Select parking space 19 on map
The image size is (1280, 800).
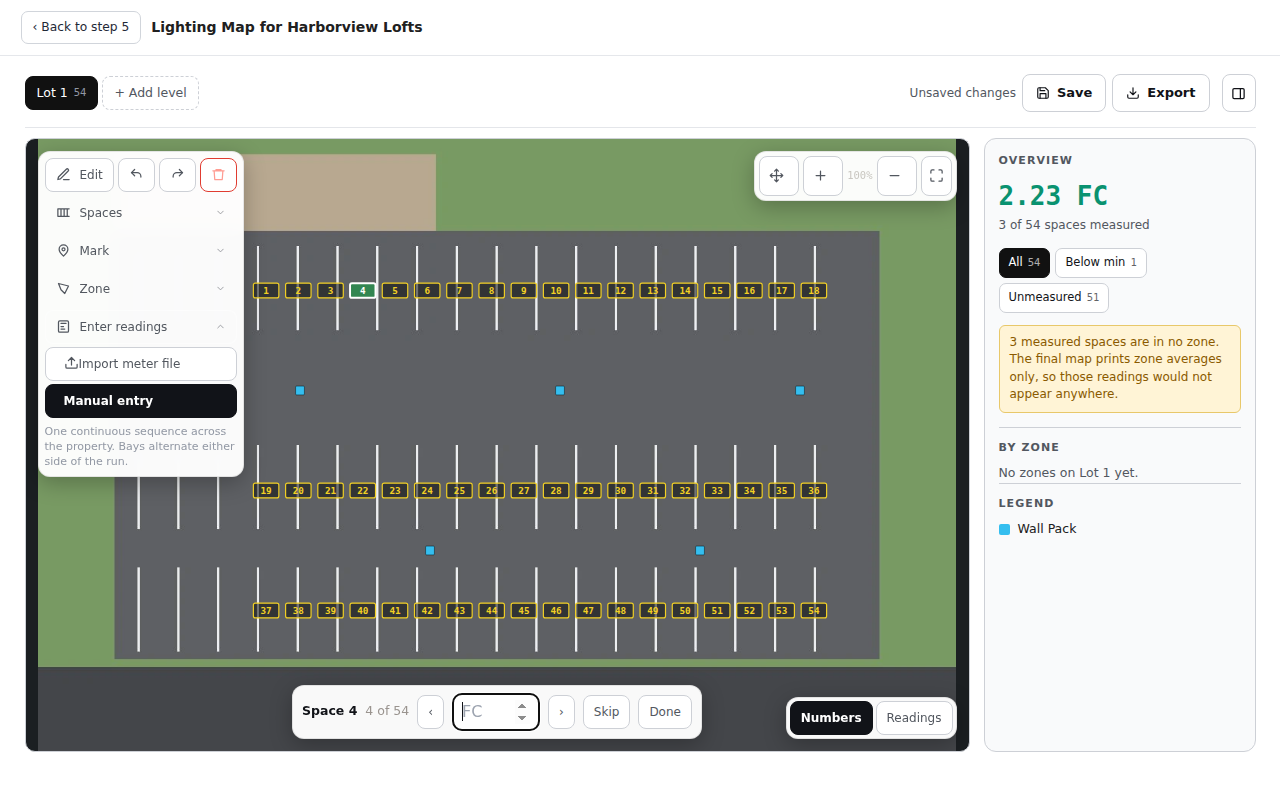click(x=266, y=491)
